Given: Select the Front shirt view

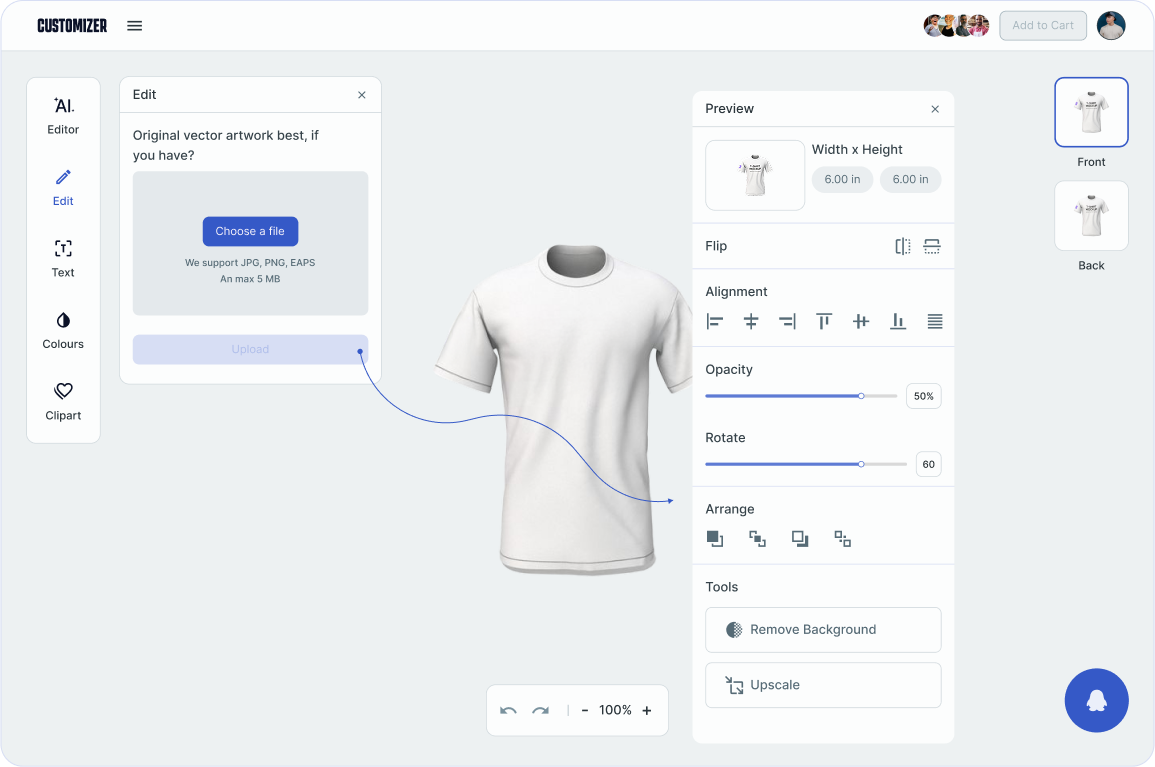Looking at the screenshot, I should 1091,111.
